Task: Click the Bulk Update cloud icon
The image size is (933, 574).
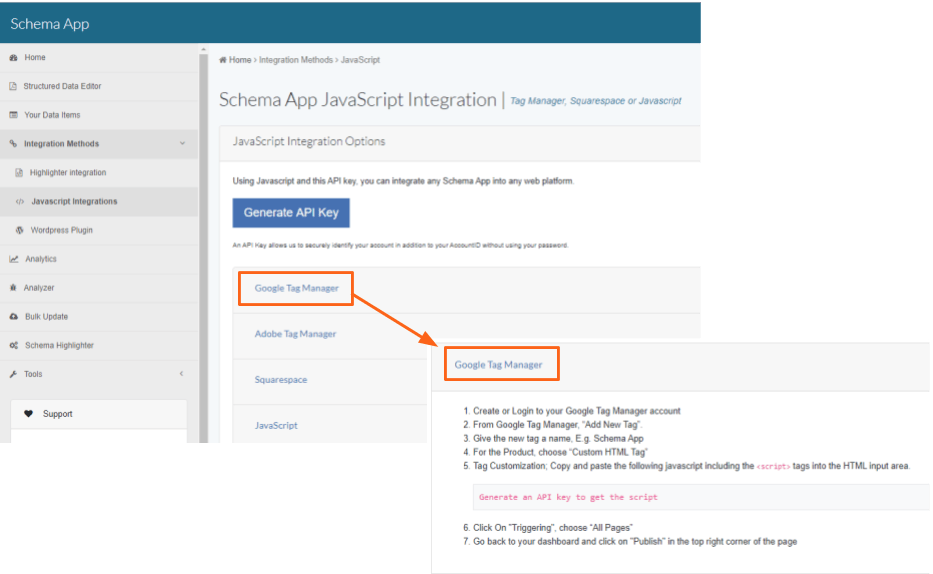Action: 14,316
